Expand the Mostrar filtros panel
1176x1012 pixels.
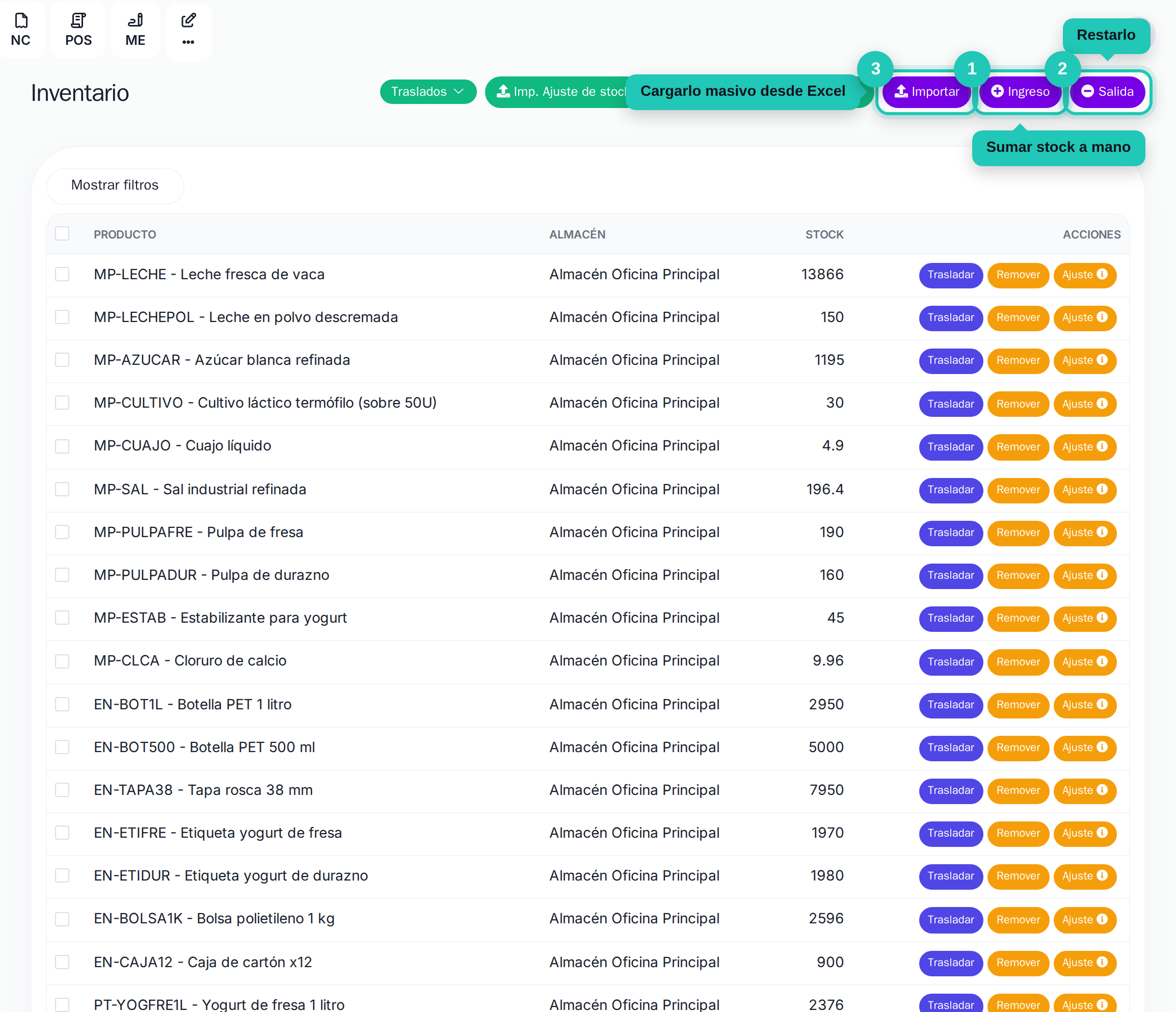click(115, 185)
